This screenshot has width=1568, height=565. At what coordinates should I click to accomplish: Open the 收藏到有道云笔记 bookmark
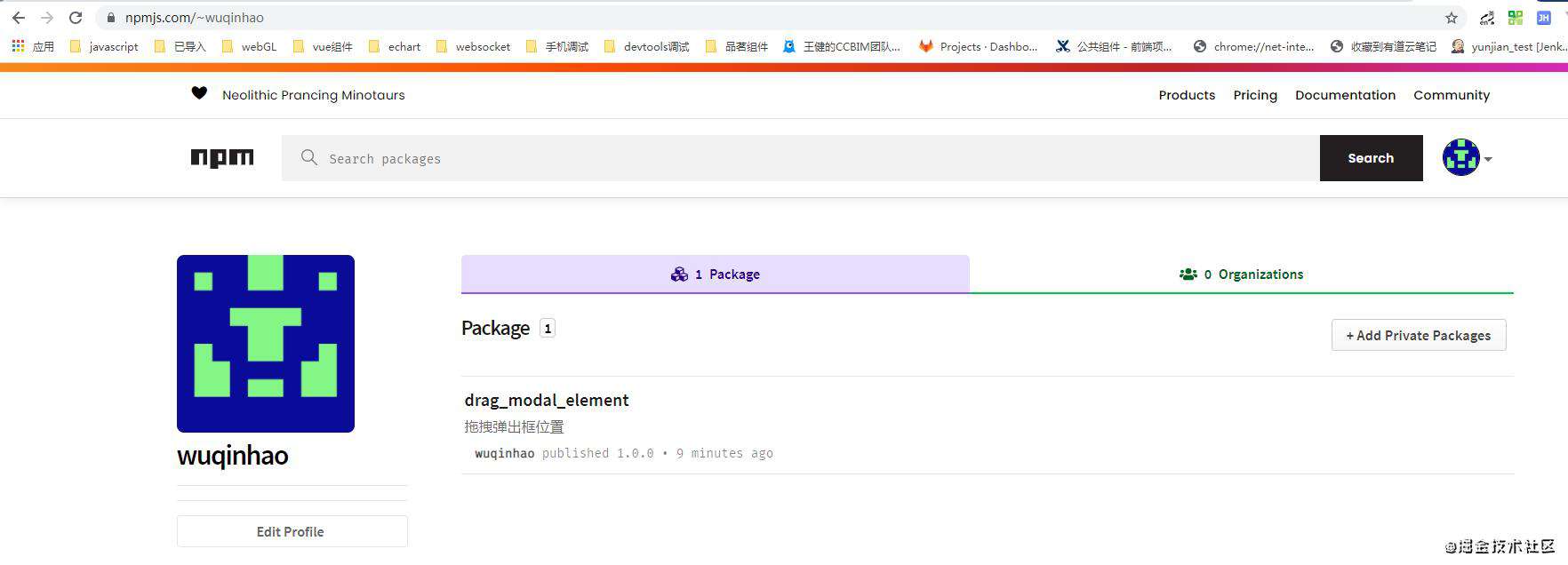[1383, 46]
